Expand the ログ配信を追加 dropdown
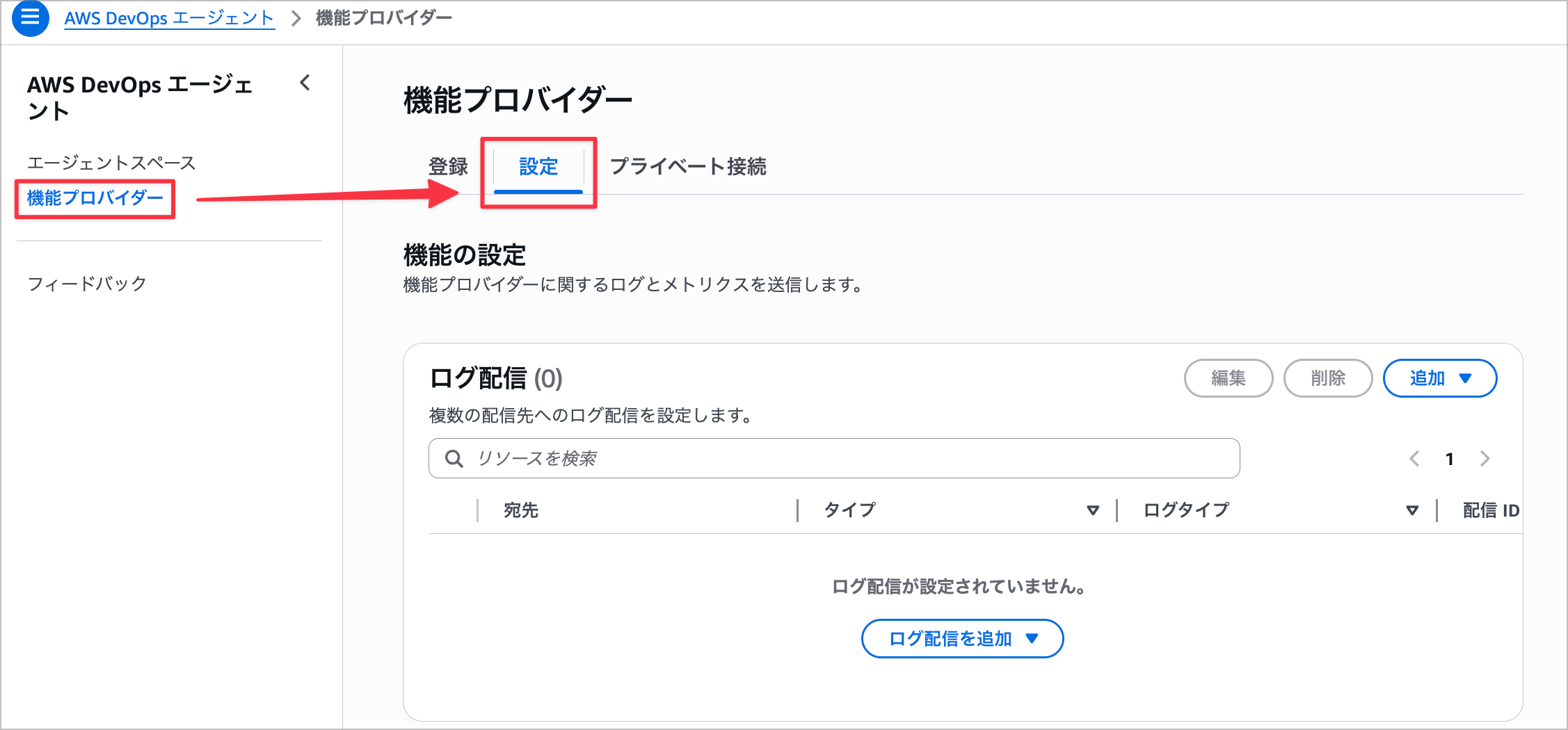1568x730 pixels. [x=962, y=639]
